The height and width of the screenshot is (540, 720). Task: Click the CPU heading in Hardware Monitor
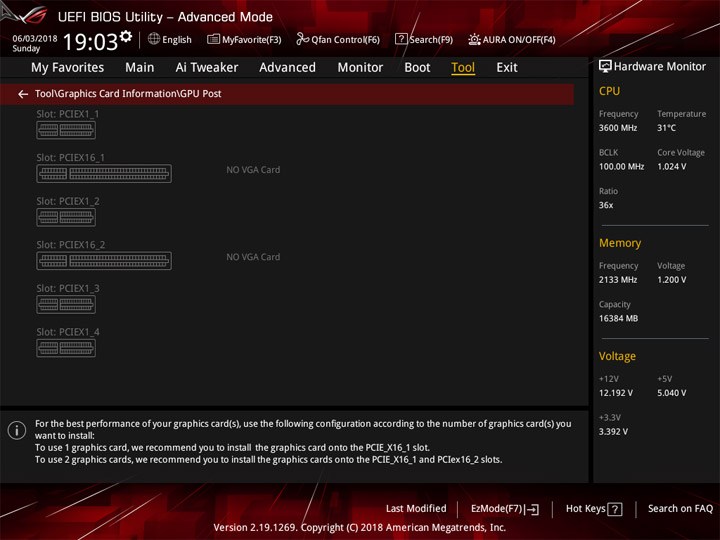[609, 91]
